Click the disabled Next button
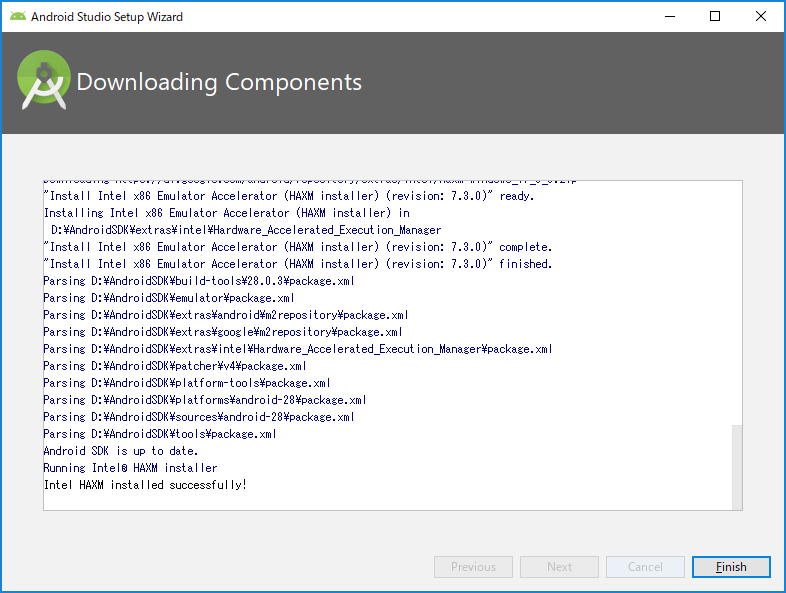The image size is (786, 593). [x=559, y=567]
